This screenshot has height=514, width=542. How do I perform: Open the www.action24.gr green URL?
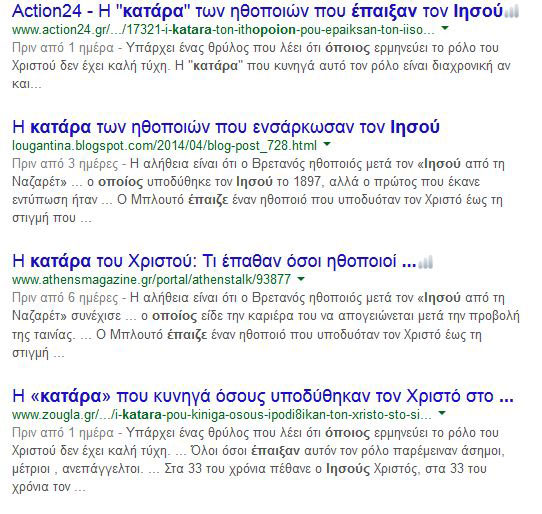tap(223, 30)
